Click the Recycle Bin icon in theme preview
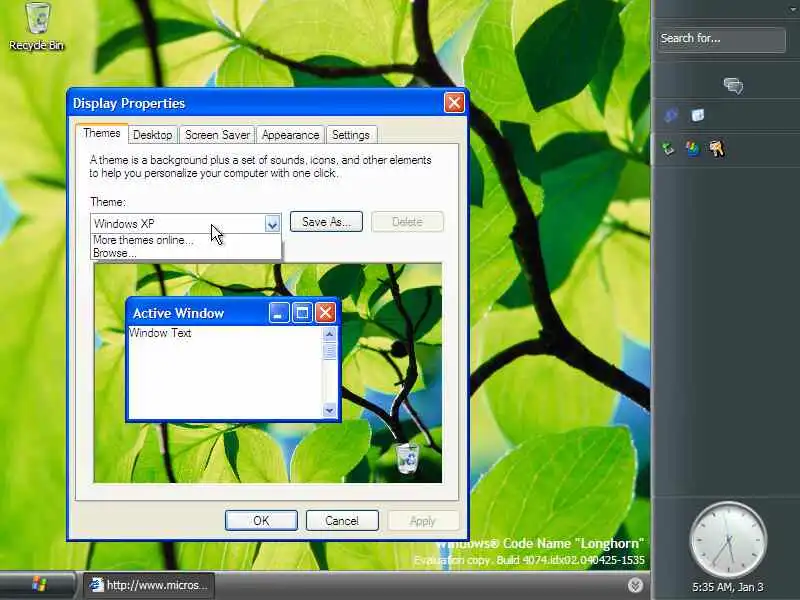The width and height of the screenshot is (800, 600). 407,458
